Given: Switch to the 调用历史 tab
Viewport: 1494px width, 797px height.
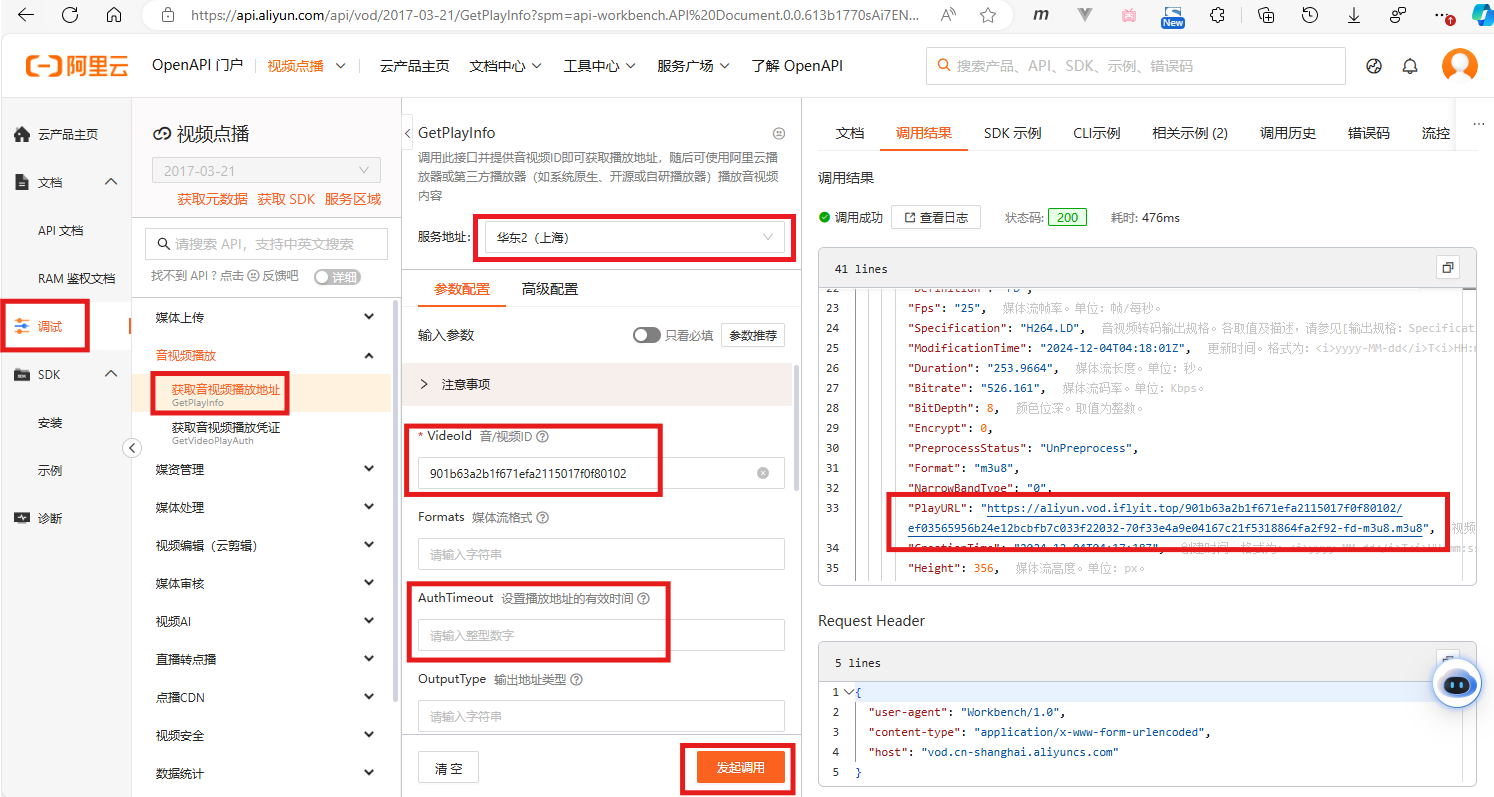Looking at the screenshot, I should [x=1288, y=133].
